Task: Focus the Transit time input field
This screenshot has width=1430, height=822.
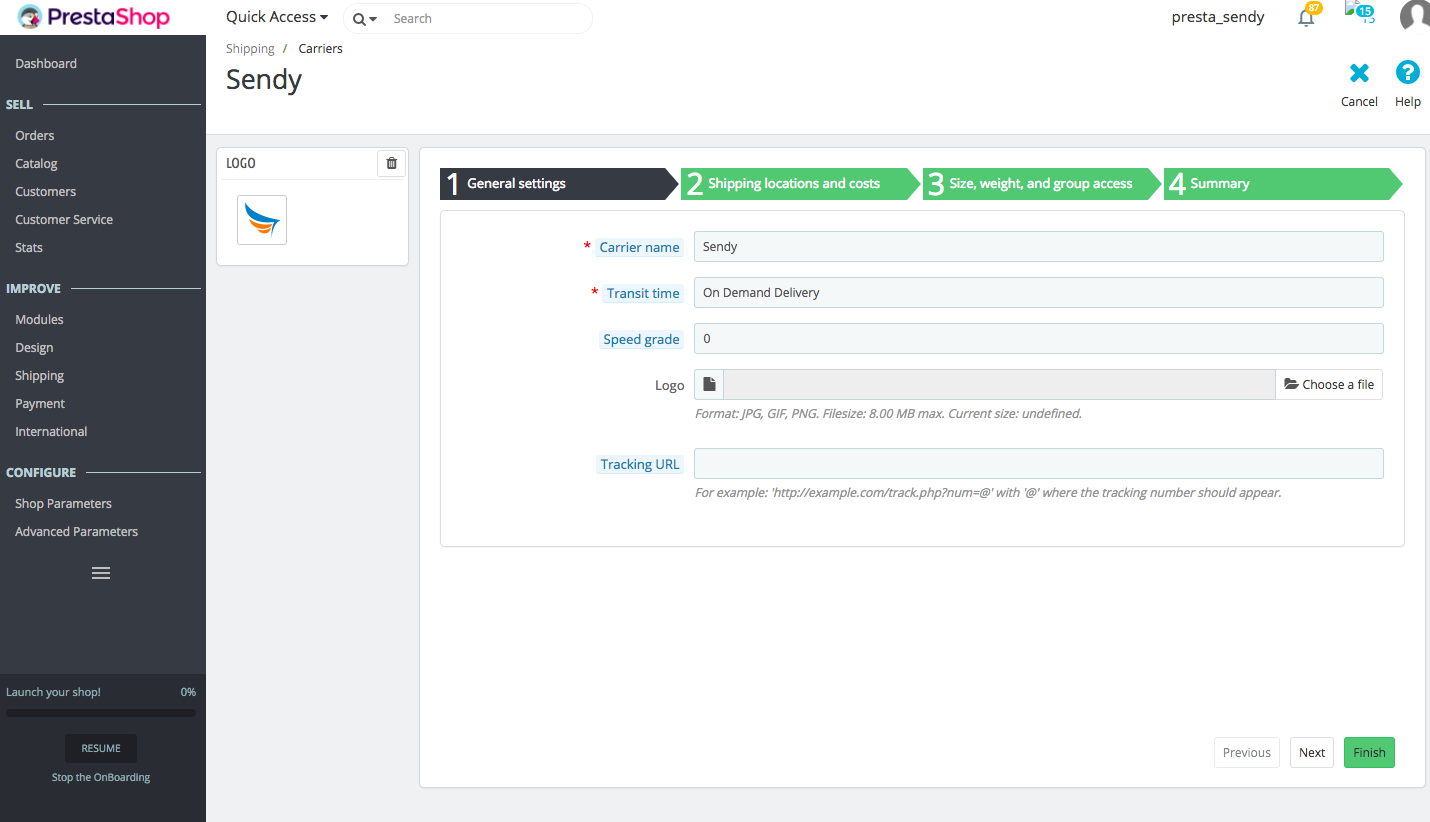Action: pos(1038,292)
